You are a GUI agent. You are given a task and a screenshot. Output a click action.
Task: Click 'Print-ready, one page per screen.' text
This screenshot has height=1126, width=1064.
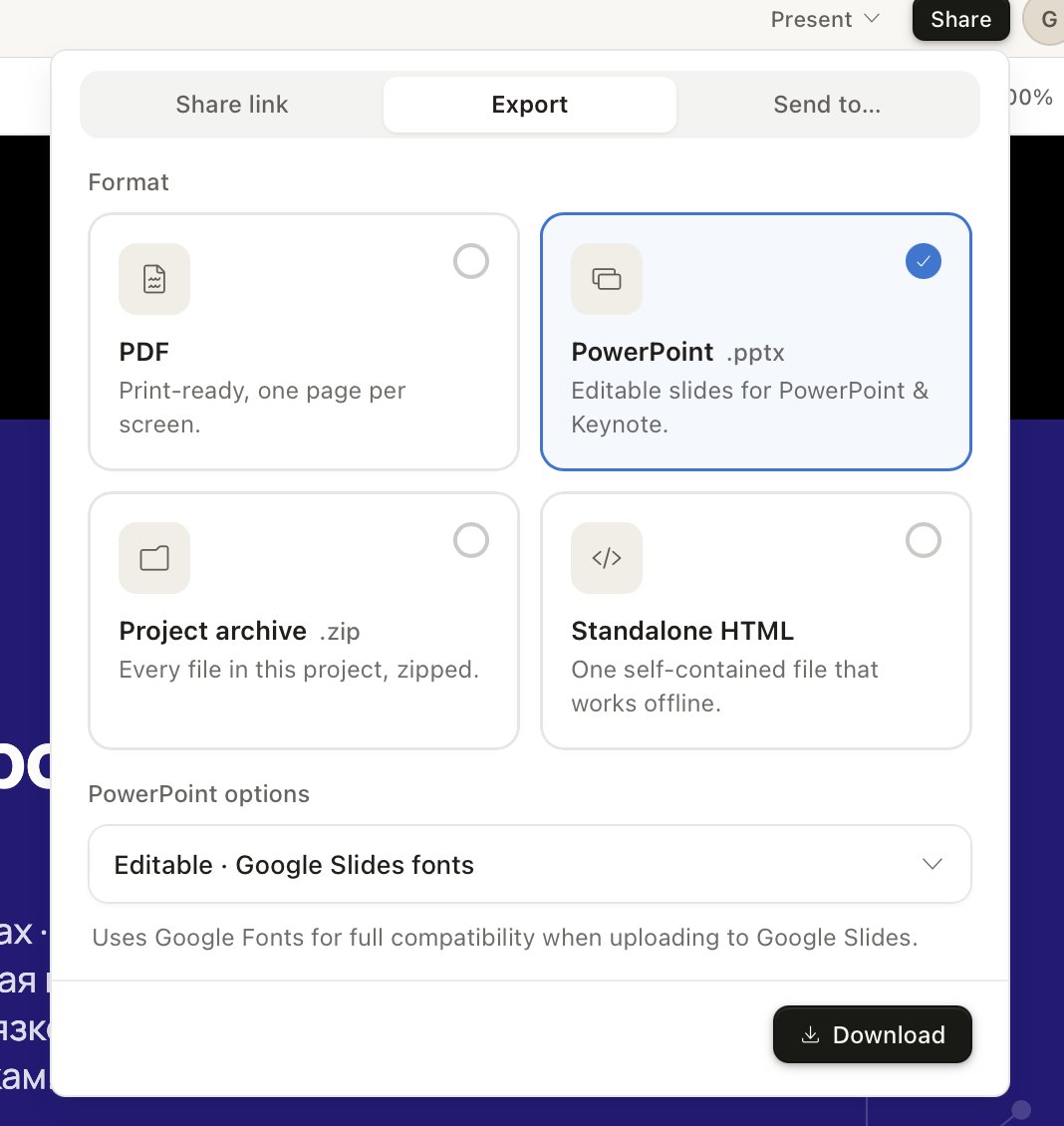(262, 408)
